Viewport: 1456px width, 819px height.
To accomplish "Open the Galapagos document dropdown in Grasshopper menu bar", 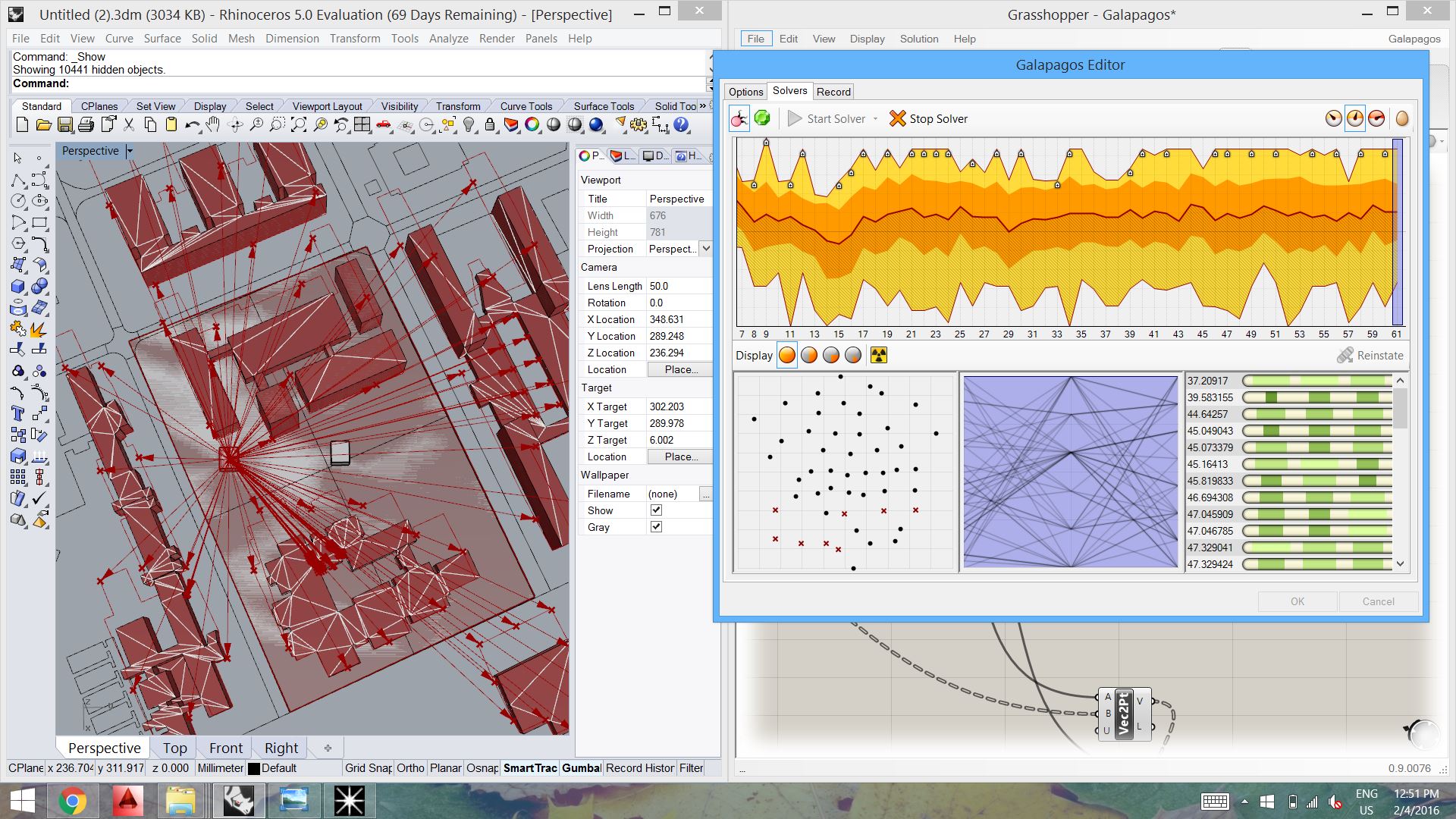I will [1414, 39].
